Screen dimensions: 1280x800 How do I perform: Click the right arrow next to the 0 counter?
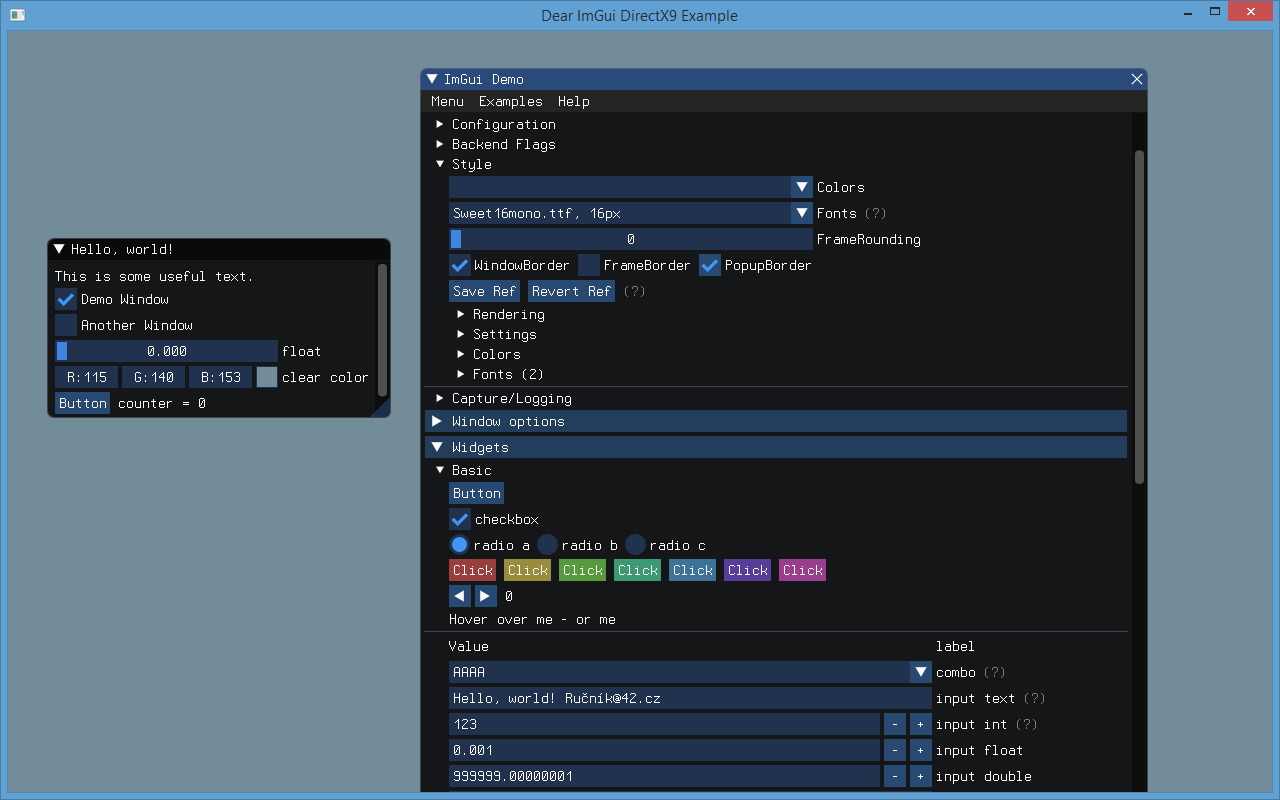[x=485, y=595]
